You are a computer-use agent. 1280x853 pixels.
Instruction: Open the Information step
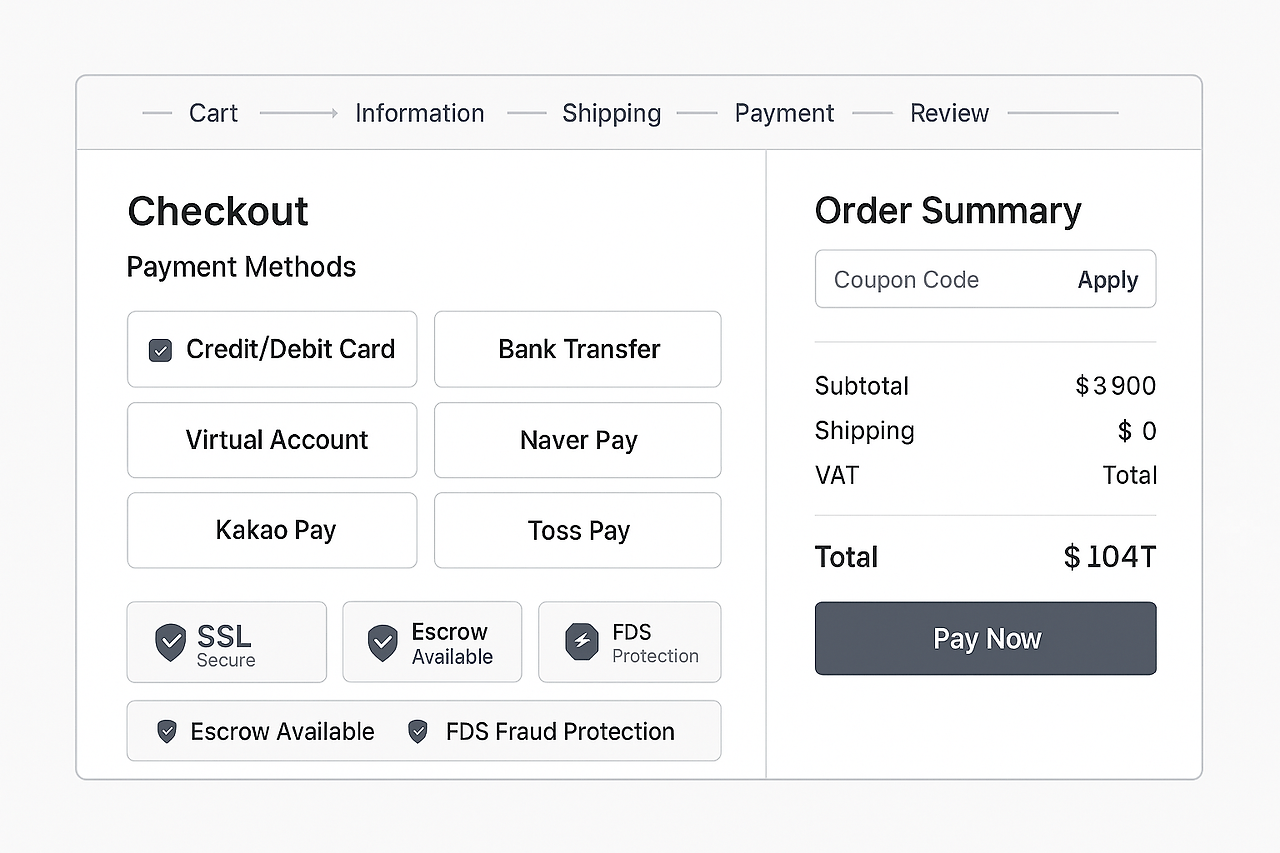coord(419,113)
